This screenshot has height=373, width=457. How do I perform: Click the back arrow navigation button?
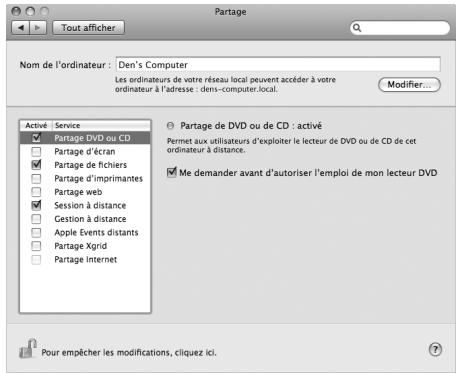coord(21,28)
